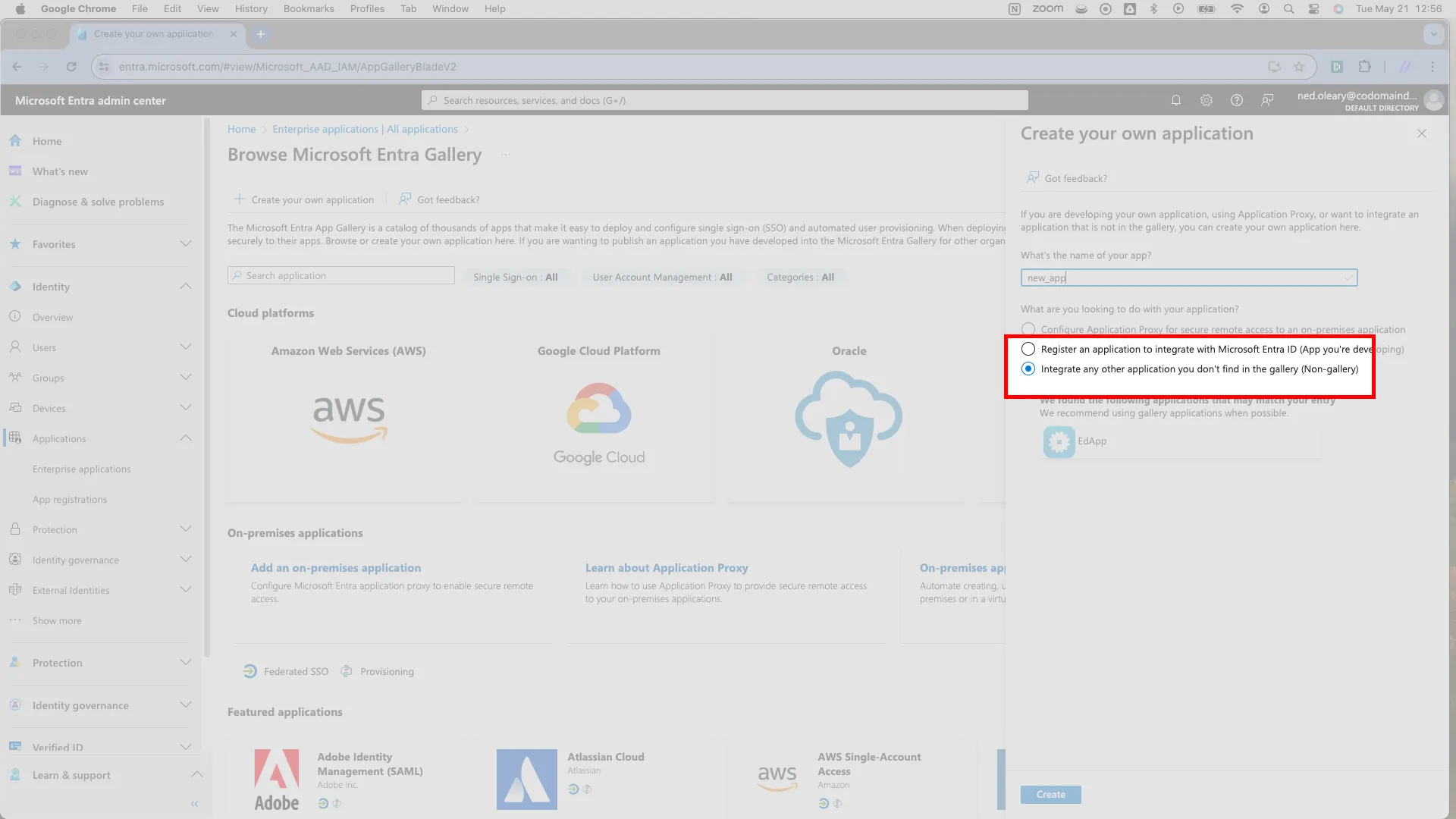The width and height of the screenshot is (1456, 819).
Task: Bookmark this page with the star icon
Action: click(1299, 67)
